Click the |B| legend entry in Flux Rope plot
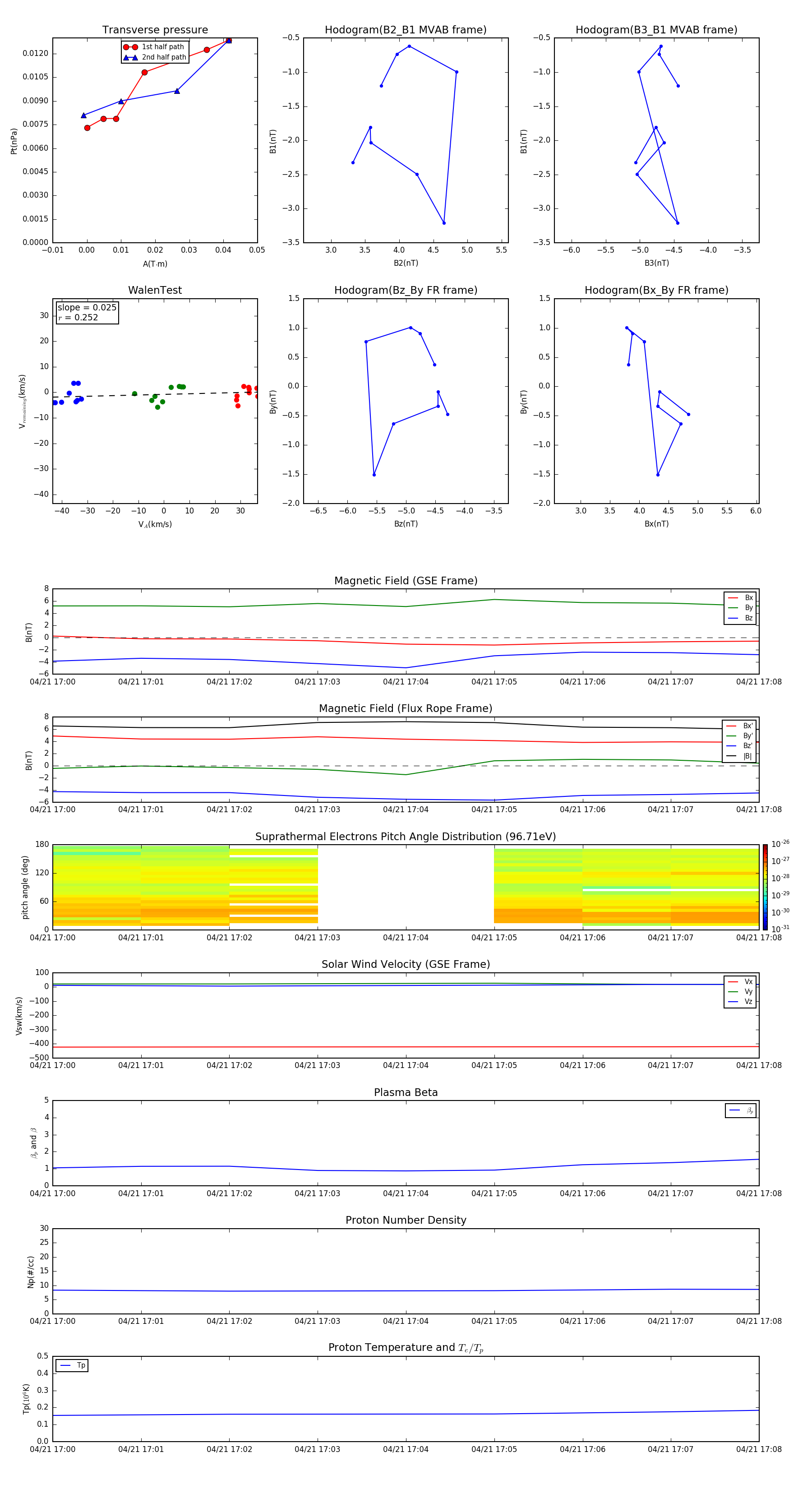Image resolution: width=812 pixels, height=1489 pixels. pos(739,756)
